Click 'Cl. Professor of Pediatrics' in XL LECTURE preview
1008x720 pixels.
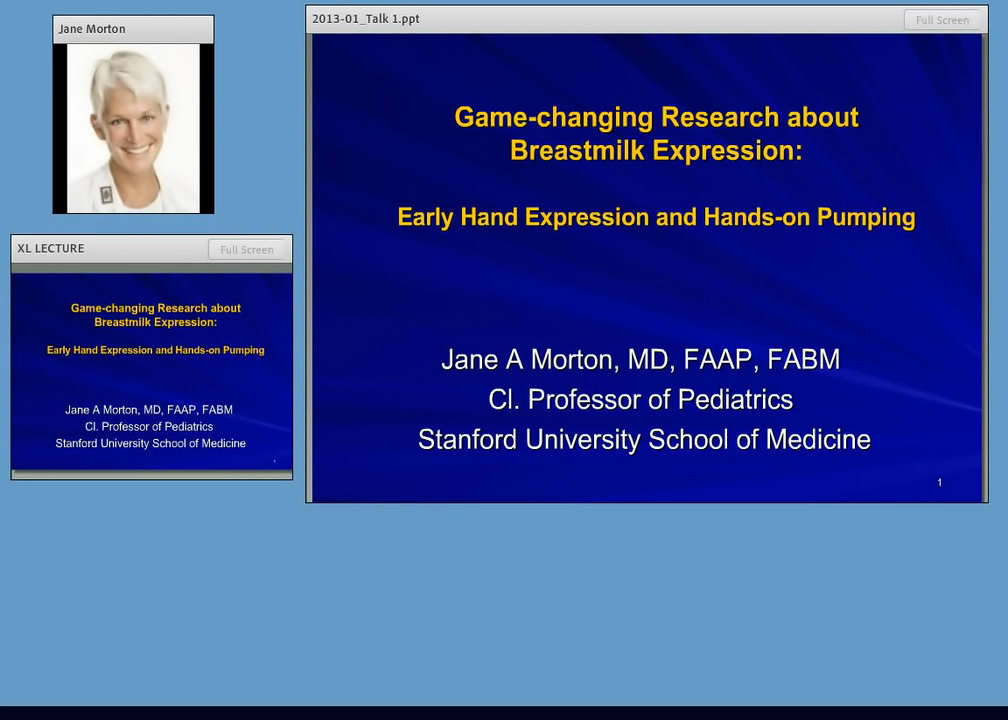pos(149,427)
